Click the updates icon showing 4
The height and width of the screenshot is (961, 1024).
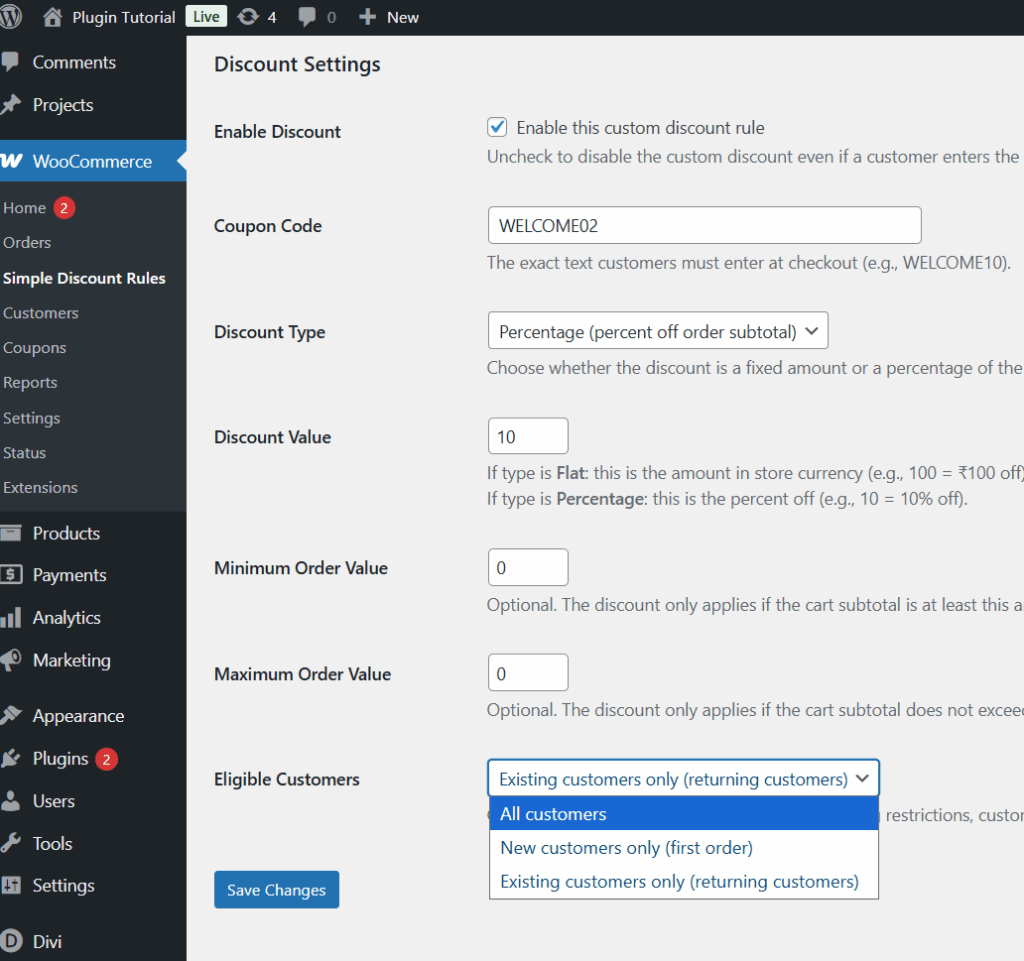point(248,17)
